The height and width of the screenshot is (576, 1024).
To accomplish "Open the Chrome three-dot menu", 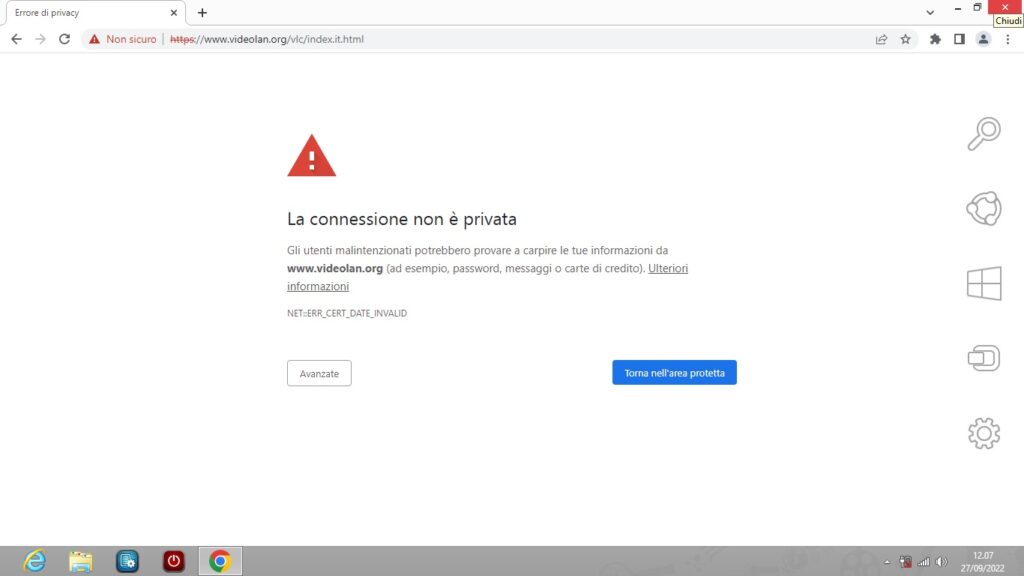I will point(1008,39).
